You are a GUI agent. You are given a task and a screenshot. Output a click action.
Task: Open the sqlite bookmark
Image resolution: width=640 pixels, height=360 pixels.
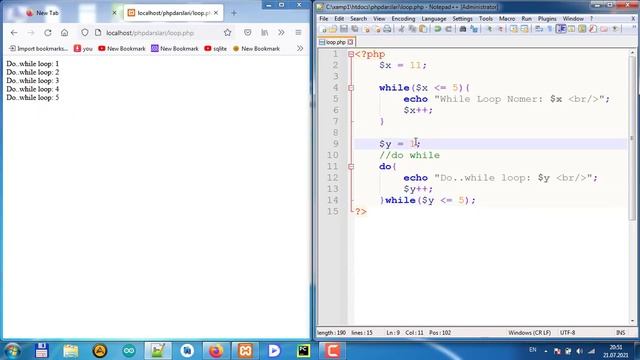point(216,48)
